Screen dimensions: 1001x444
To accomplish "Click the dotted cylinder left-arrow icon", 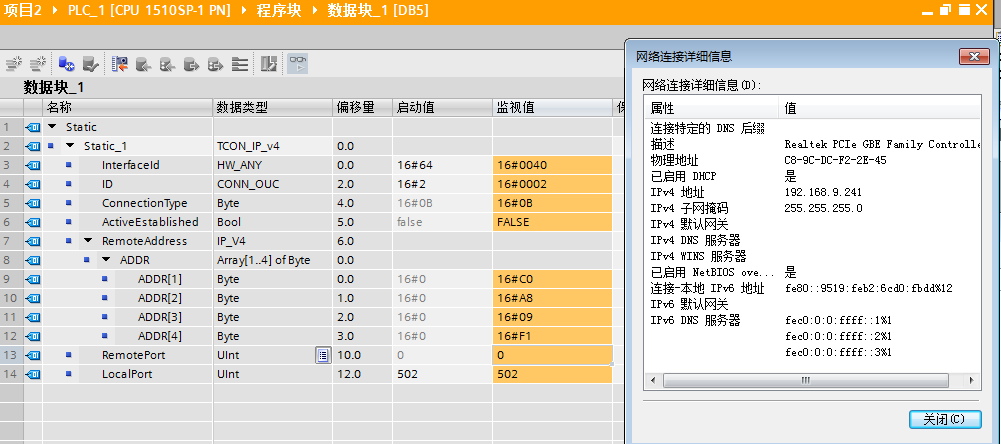I will click(x=167, y=63).
